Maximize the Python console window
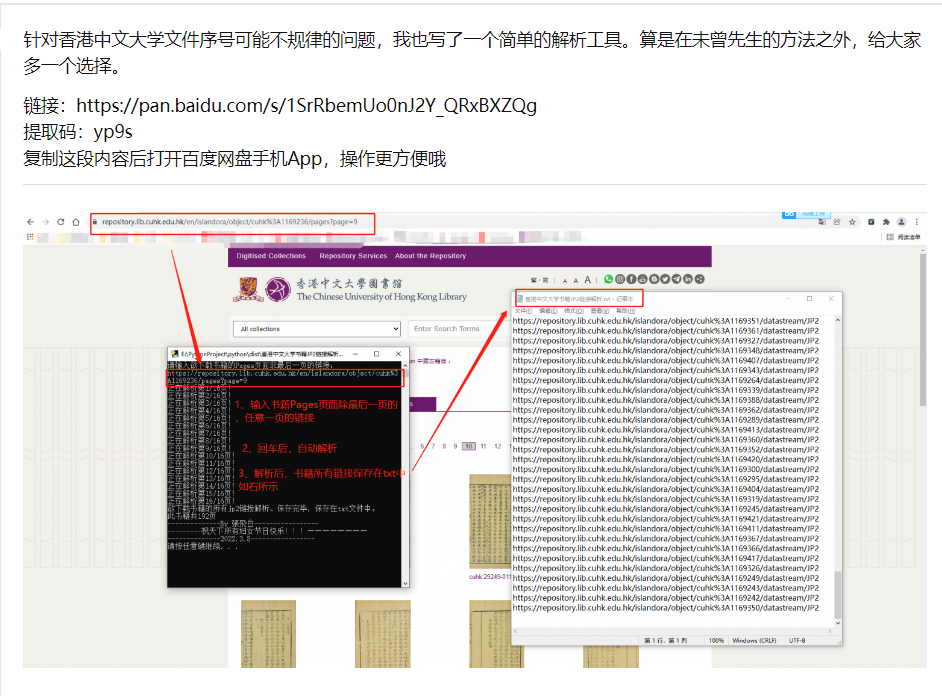Viewport: 942px width, 696px height. tap(377, 354)
